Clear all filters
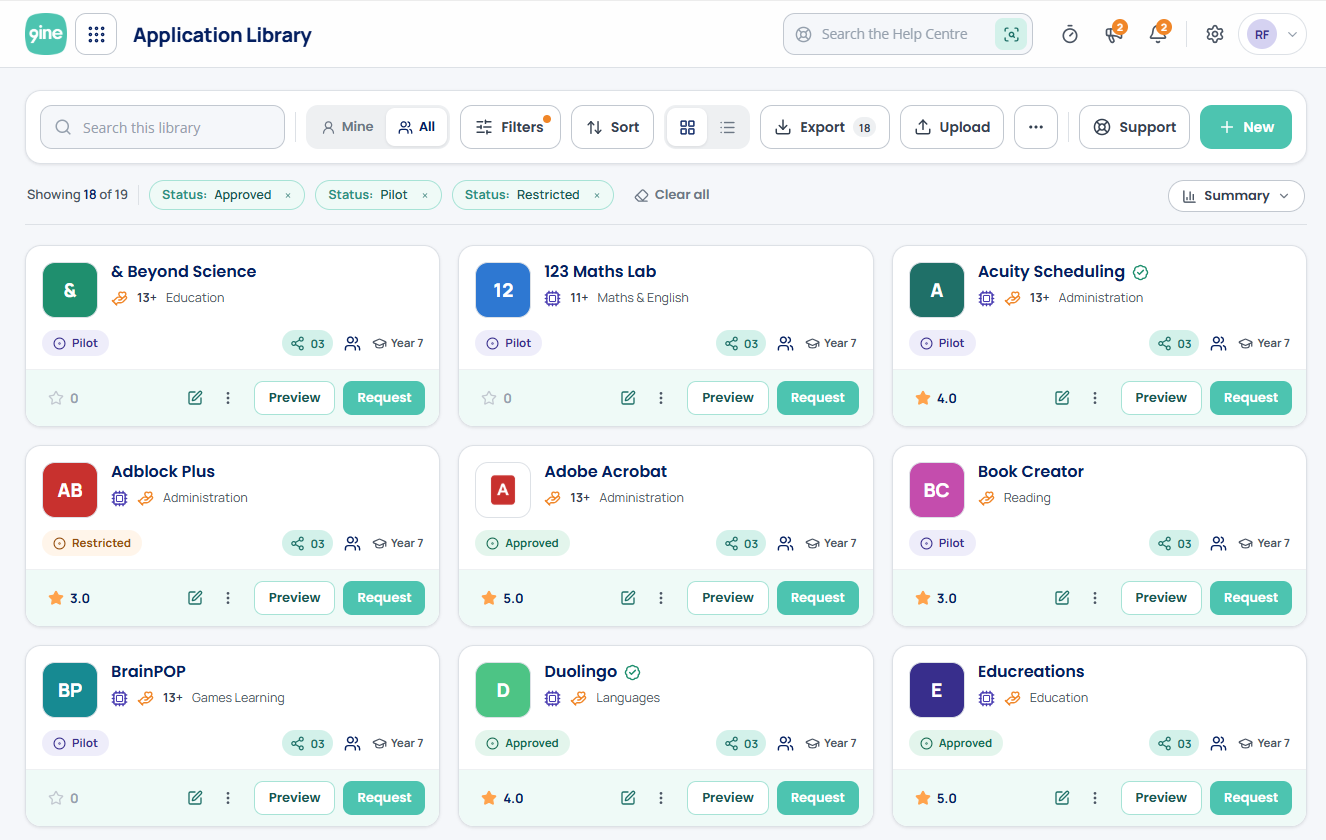 pos(672,195)
